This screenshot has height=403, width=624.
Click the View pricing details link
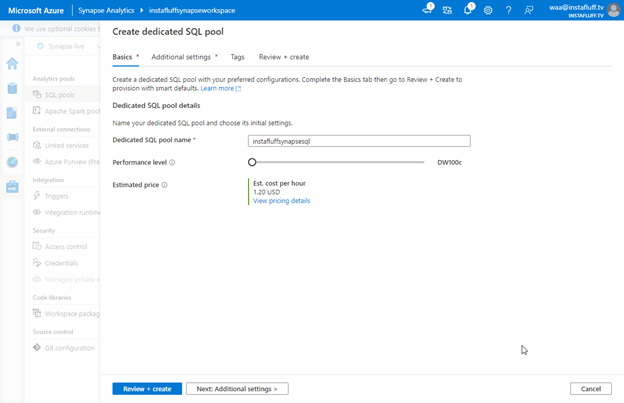(x=281, y=201)
